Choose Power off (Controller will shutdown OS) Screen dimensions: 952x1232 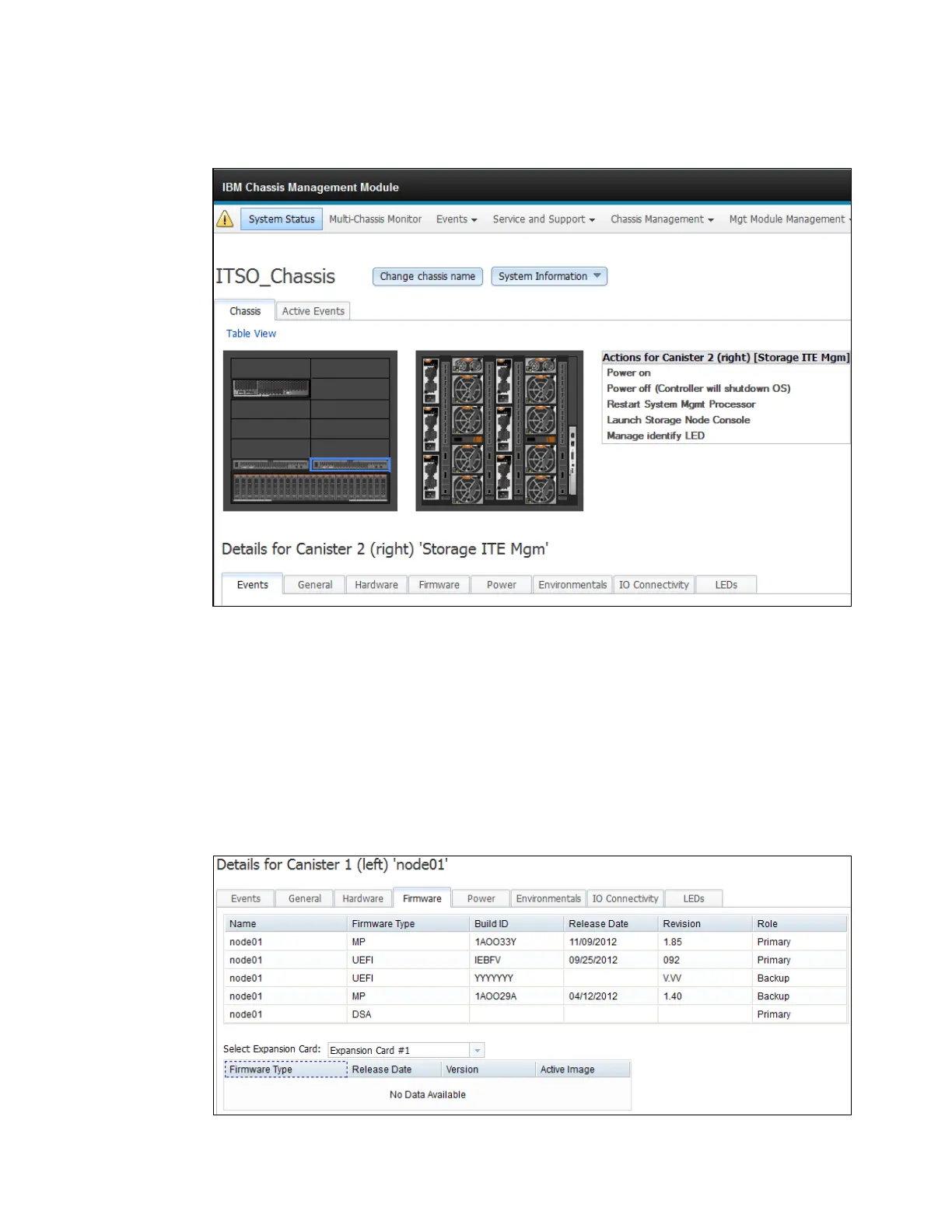(x=698, y=389)
